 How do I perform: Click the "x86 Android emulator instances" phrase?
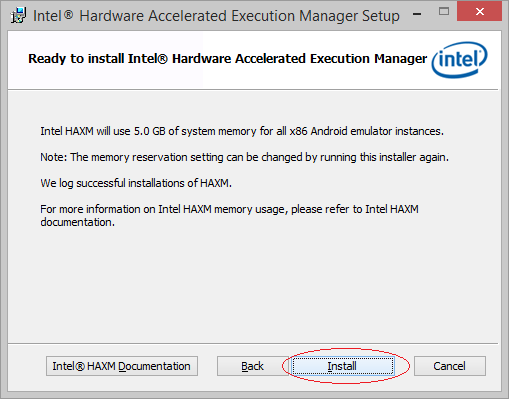(367, 131)
